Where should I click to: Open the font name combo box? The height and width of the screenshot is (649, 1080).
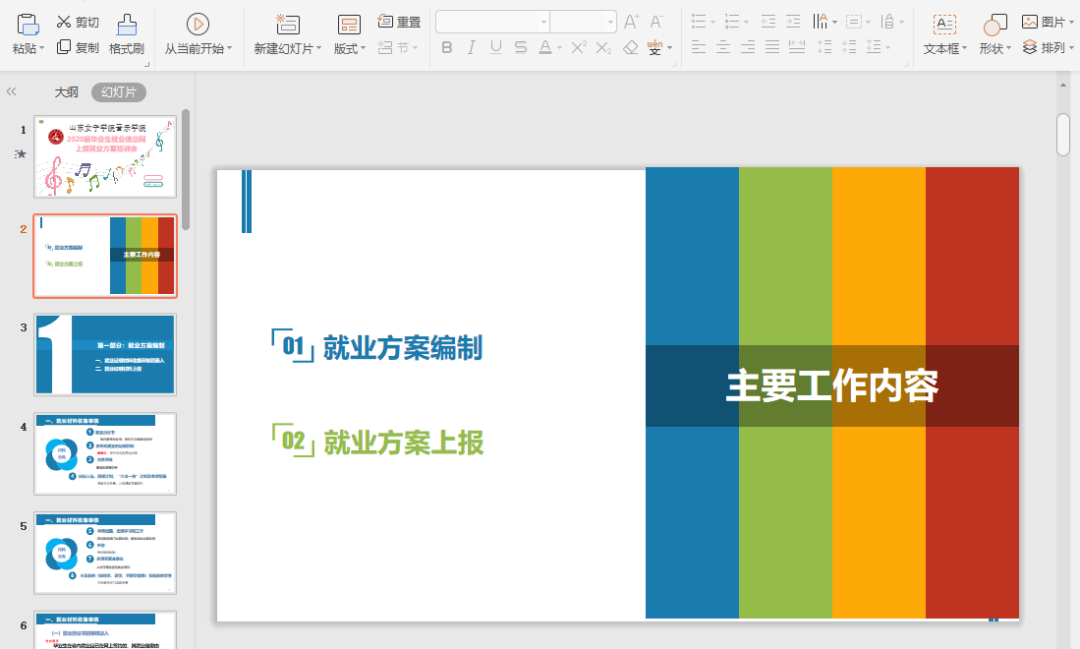pos(492,22)
